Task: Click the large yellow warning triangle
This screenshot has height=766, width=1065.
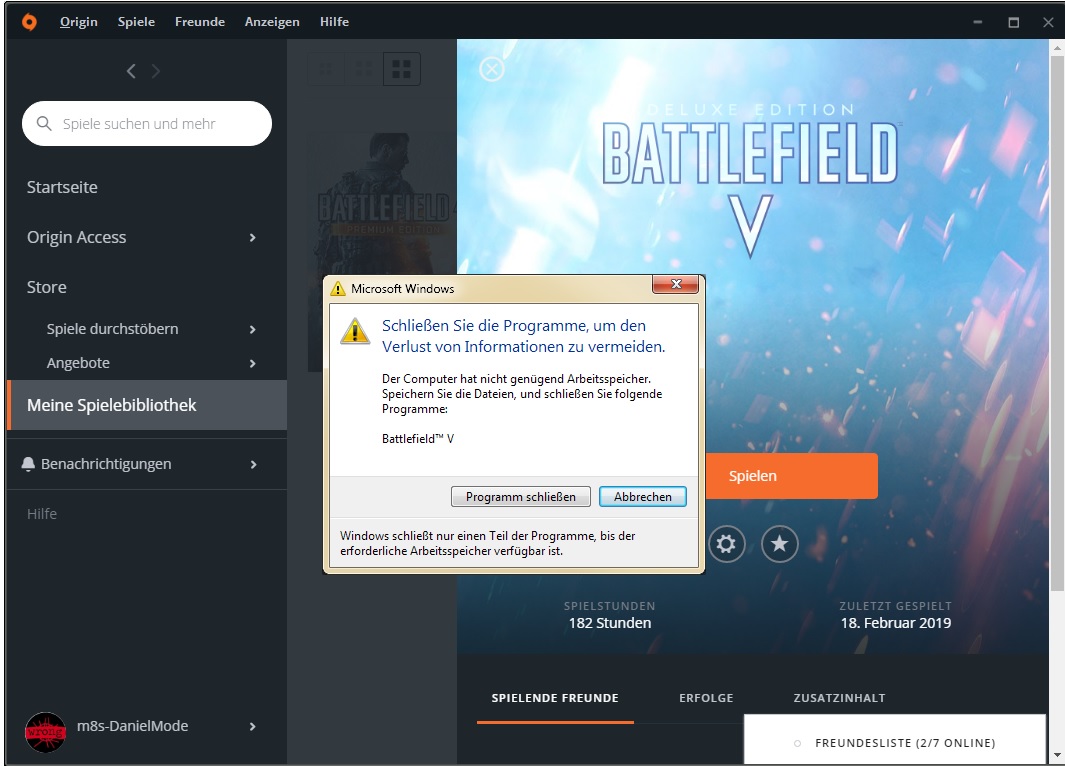Action: [355, 331]
